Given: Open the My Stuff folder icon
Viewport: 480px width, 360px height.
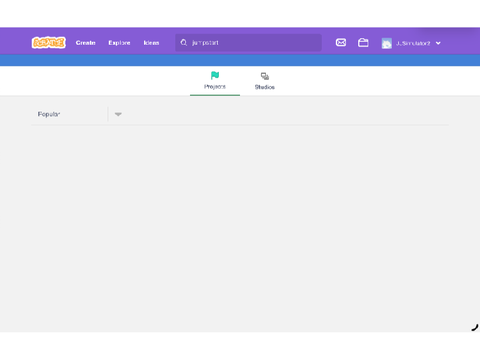Looking at the screenshot, I should (x=363, y=43).
